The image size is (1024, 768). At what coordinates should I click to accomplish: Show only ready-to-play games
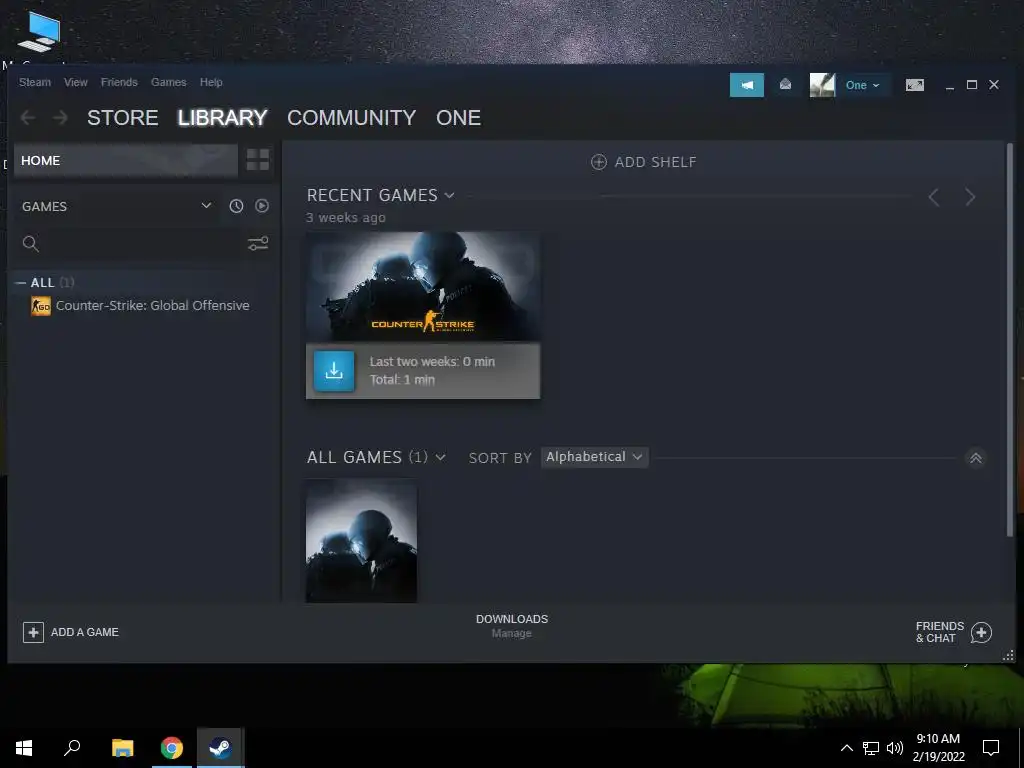(262, 206)
